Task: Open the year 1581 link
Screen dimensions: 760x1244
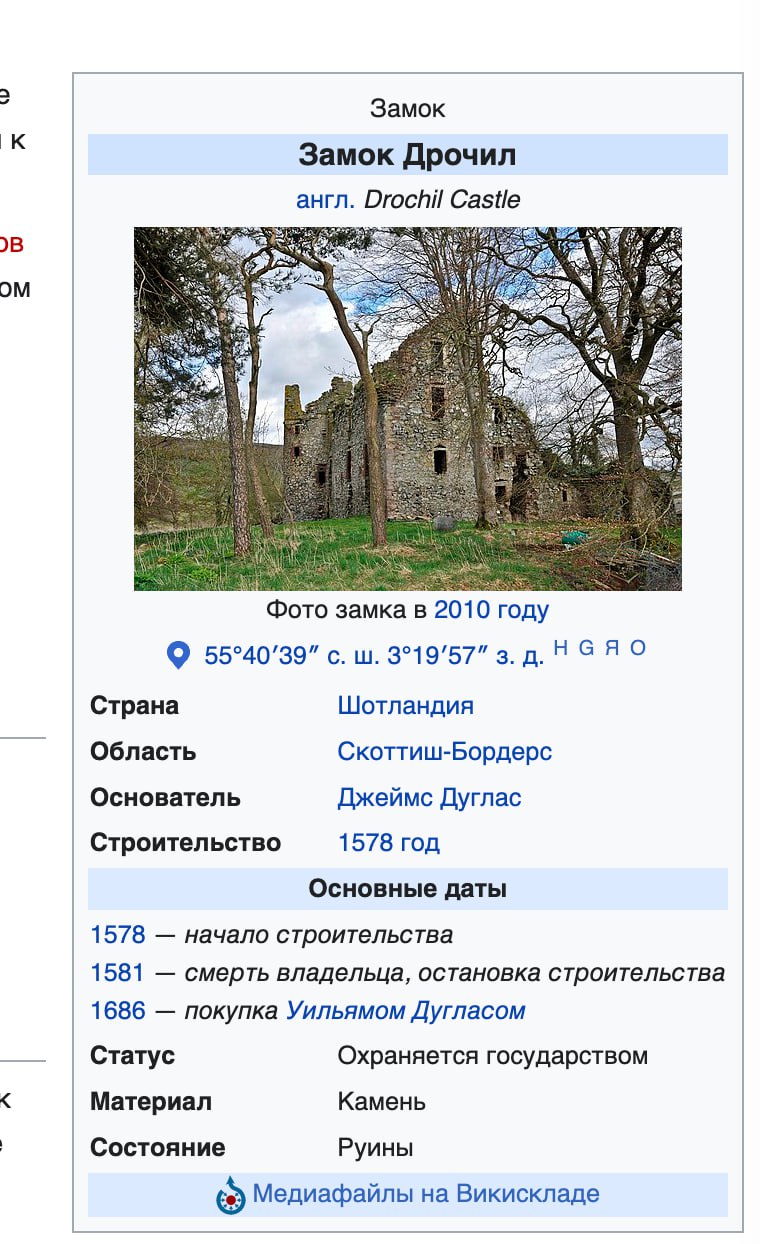Action: tap(117, 972)
